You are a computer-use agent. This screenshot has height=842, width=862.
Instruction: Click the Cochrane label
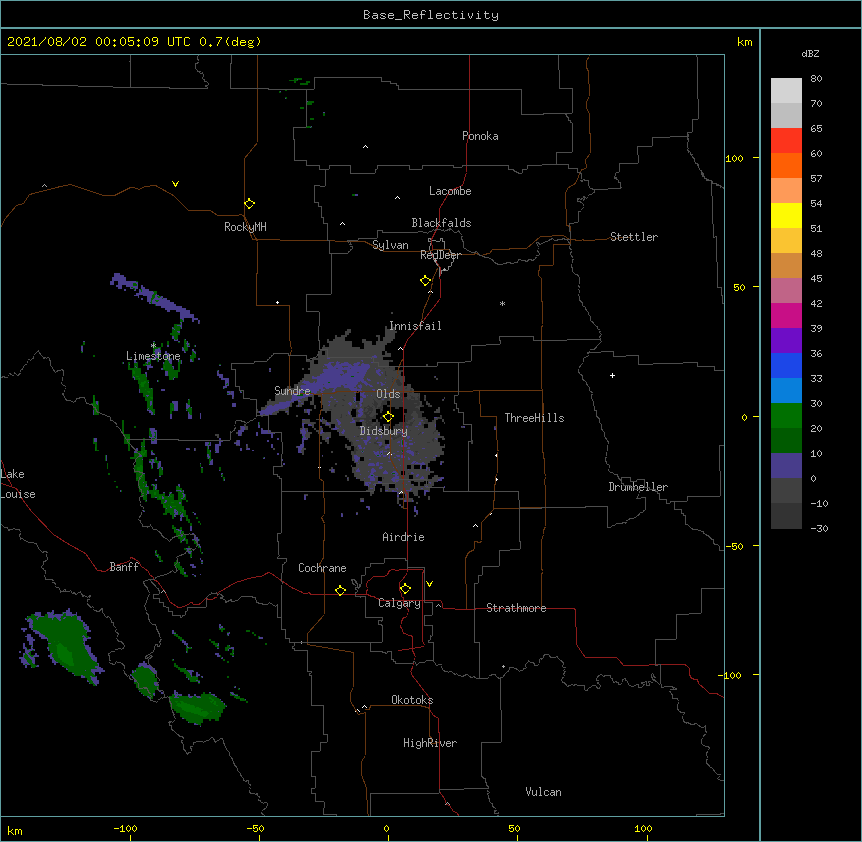point(322,568)
